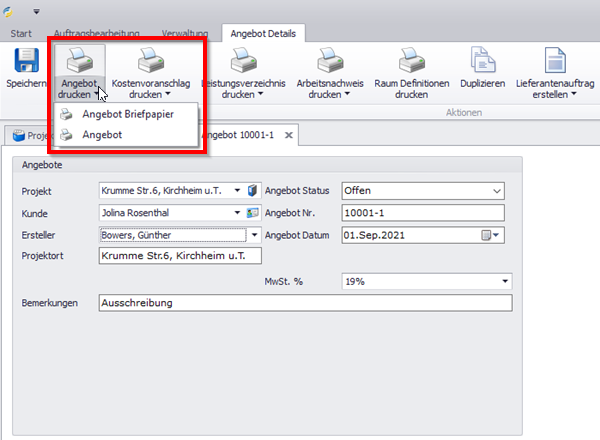Go to the Start ribbon tab

pyautogui.click(x=21, y=33)
